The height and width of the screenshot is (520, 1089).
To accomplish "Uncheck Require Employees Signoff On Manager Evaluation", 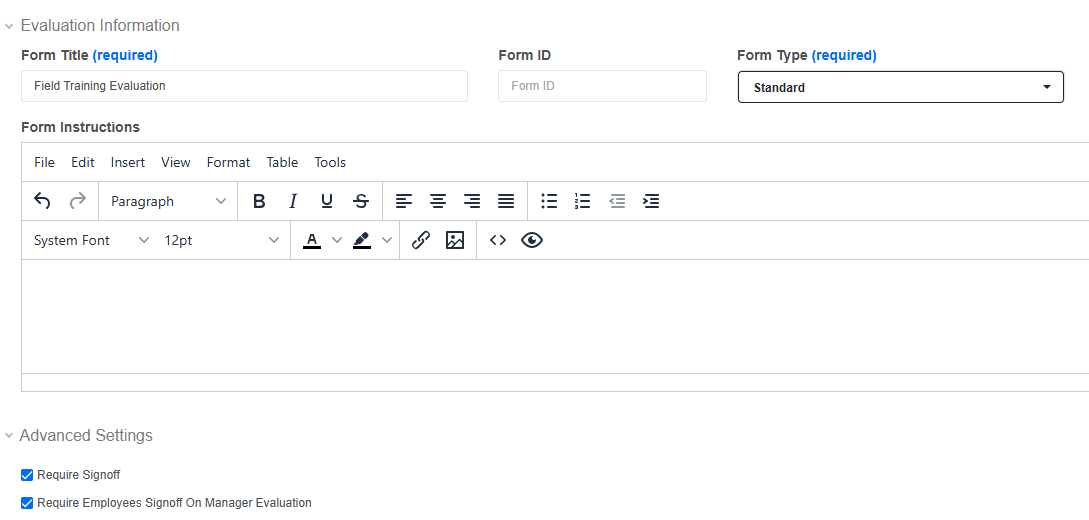I will 27,503.
